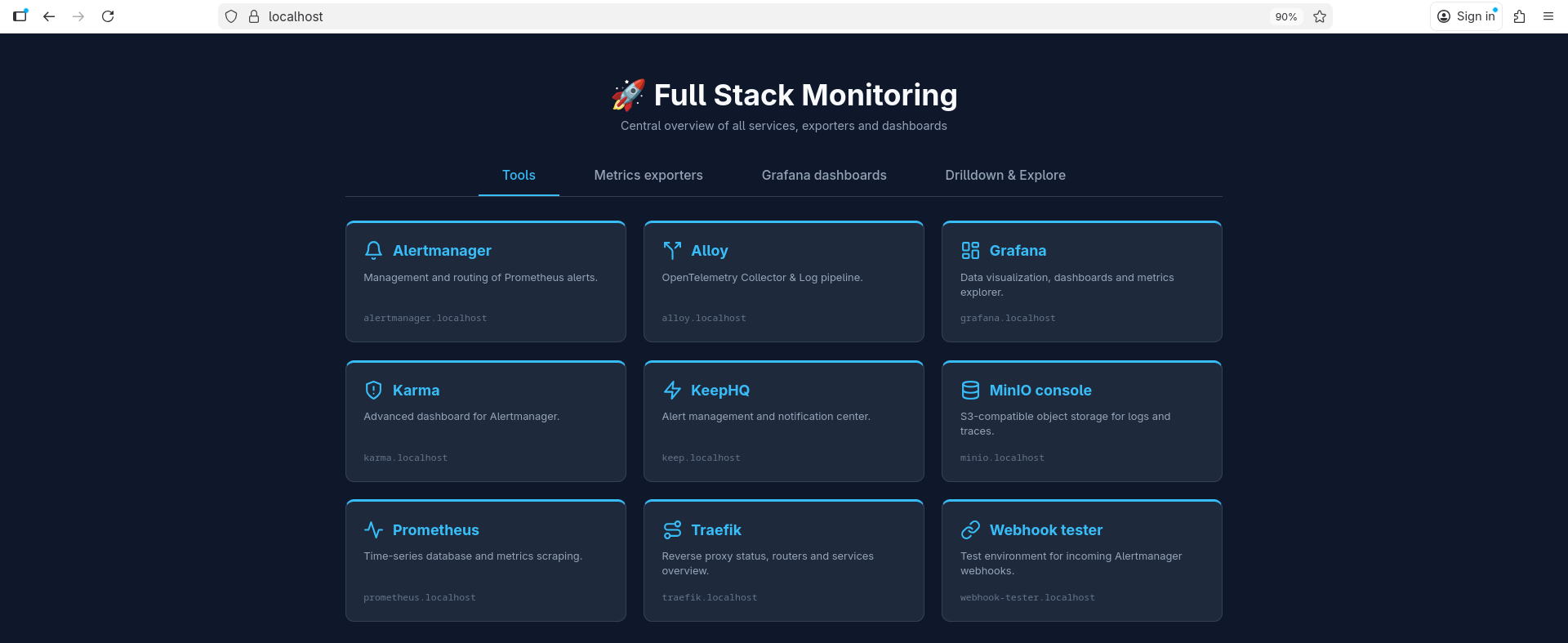Click 'Advanced dashboard for Alertmanager.' description
The height and width of the screenshot is (643, 1568).
(x=461, y=417)
